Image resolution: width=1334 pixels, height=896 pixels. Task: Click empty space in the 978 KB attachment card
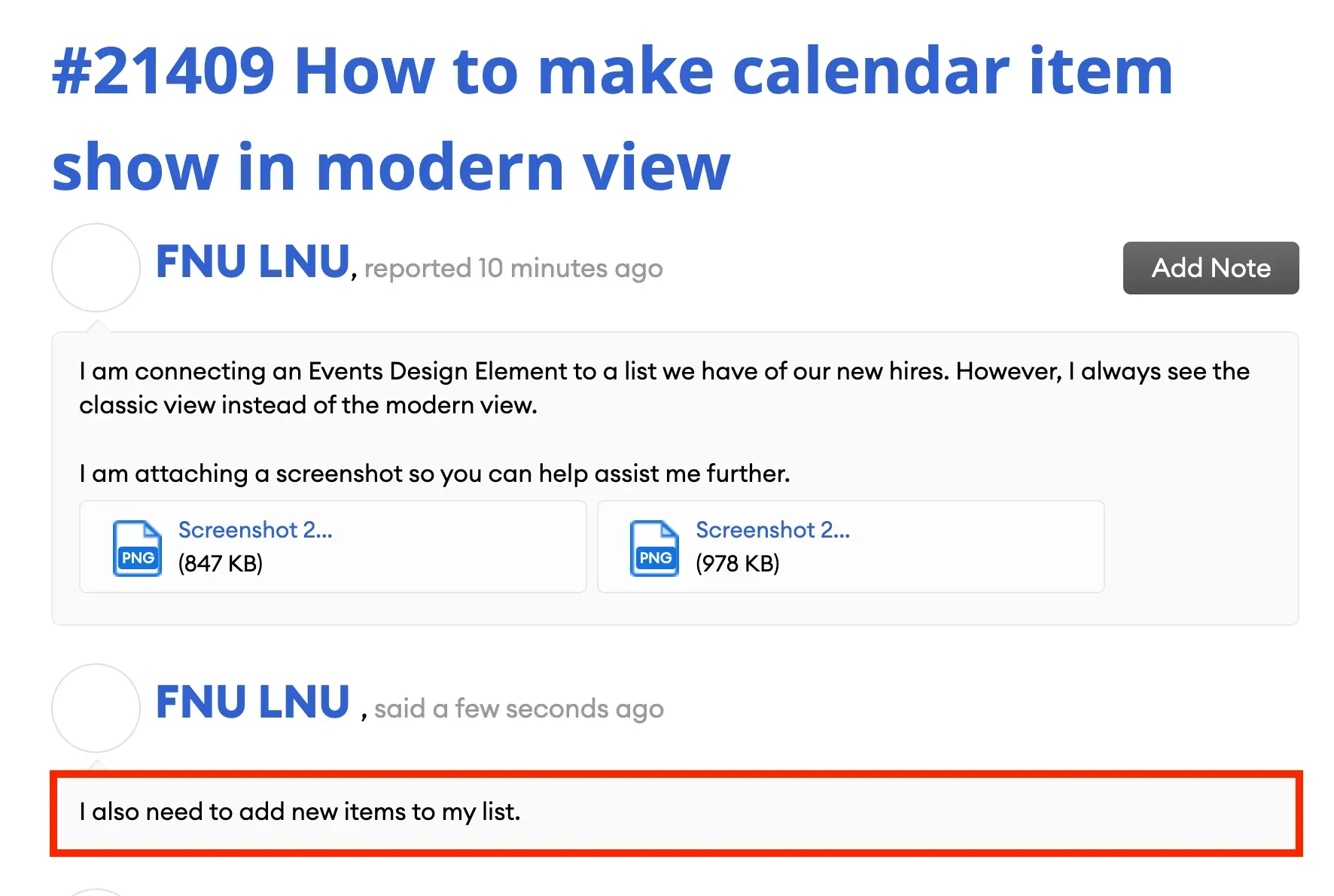979,547
